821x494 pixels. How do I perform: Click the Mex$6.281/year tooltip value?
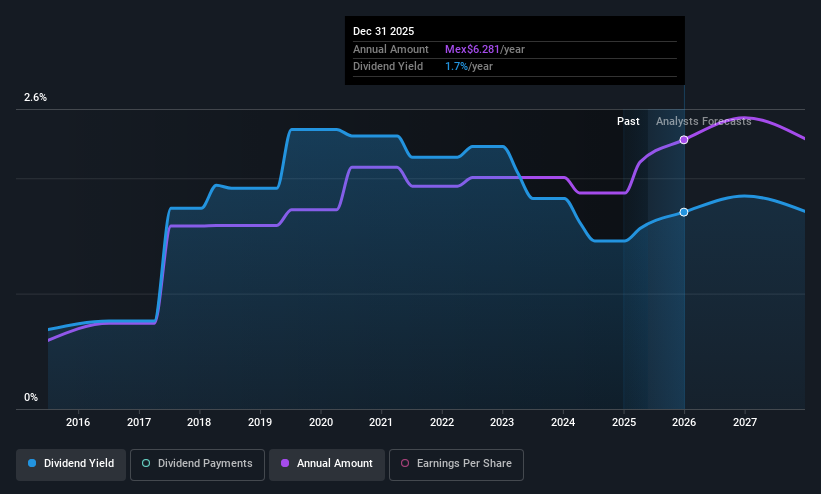(x=485, y=49)
